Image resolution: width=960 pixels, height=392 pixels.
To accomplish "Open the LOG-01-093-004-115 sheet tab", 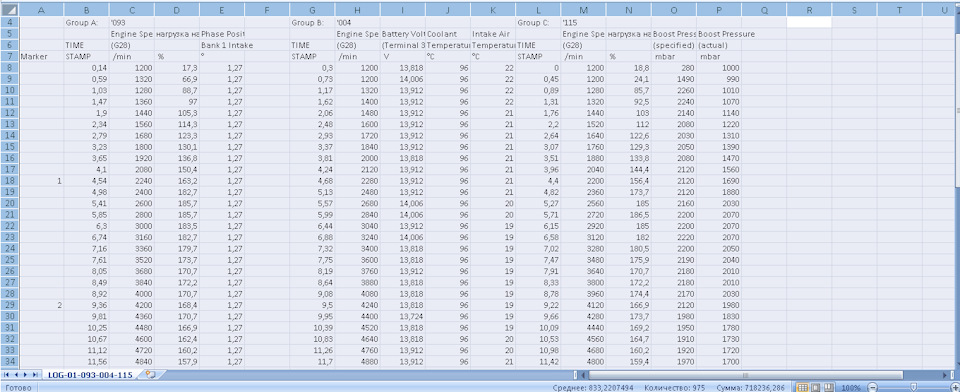I will point(90,374).
